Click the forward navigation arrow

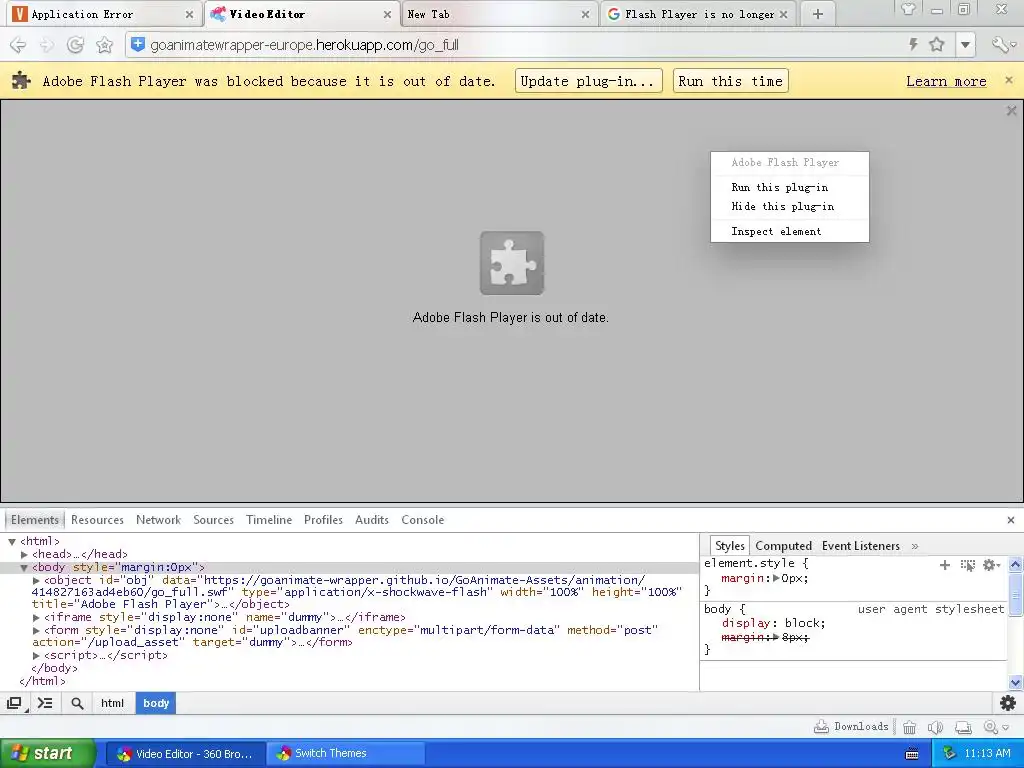pyautogui.click(x=46, y=45)
